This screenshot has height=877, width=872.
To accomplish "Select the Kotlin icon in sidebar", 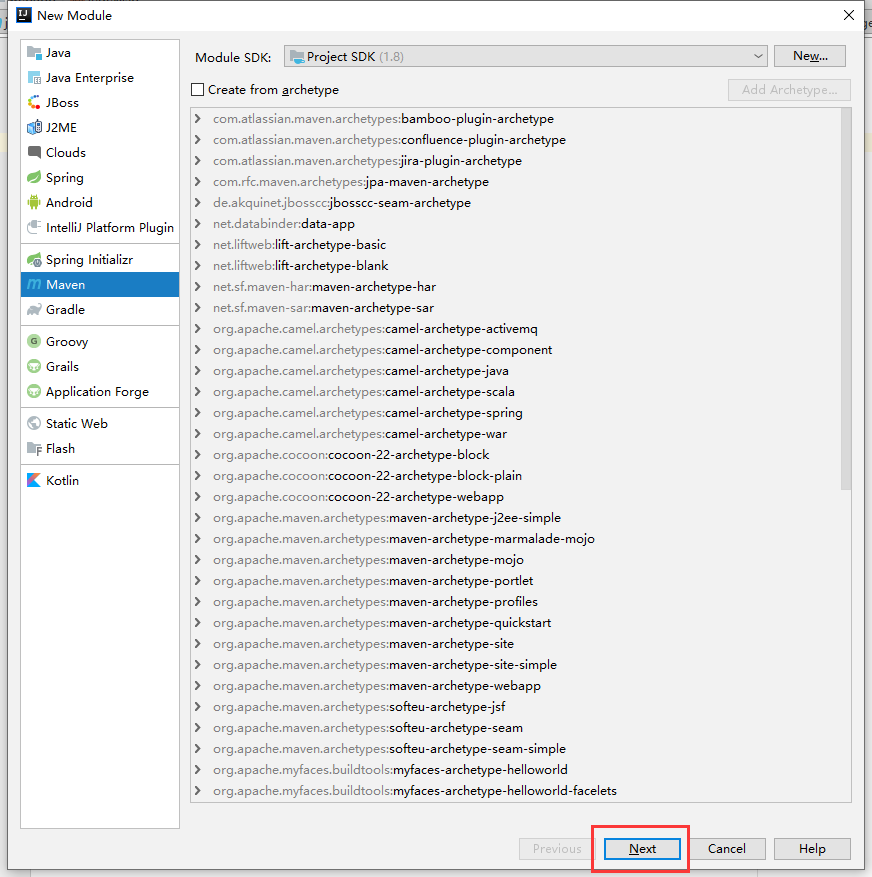I will point(35,481).
